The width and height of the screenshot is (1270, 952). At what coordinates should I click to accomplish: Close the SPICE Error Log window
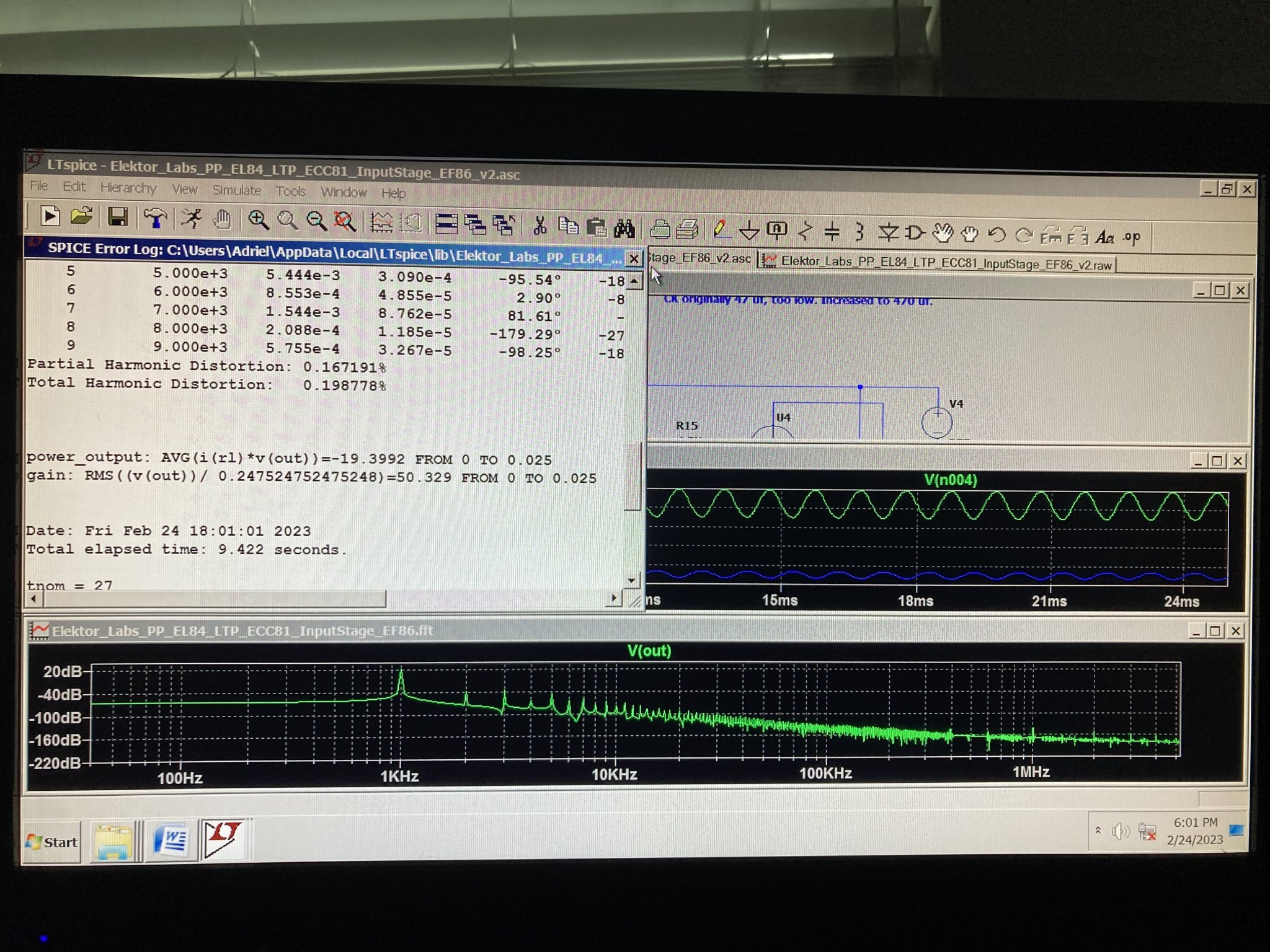click(634, 258)
